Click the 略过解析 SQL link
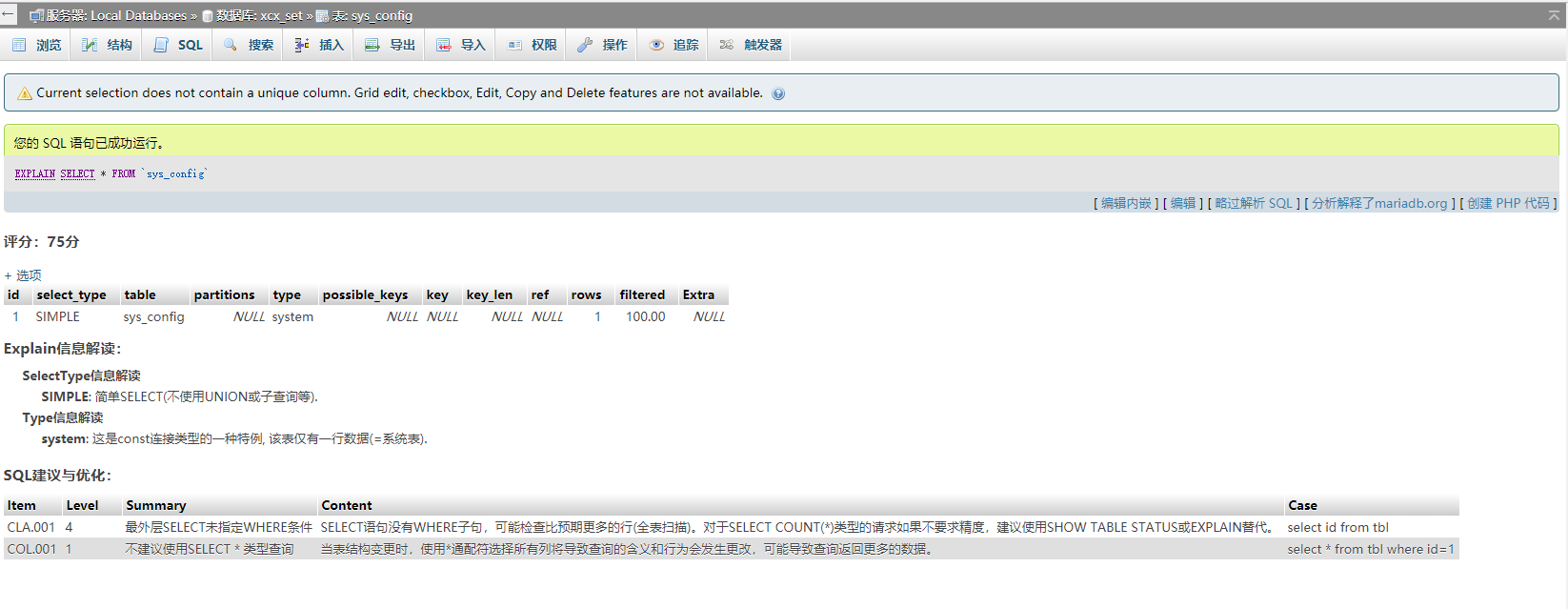 [x=1254, y=203]
